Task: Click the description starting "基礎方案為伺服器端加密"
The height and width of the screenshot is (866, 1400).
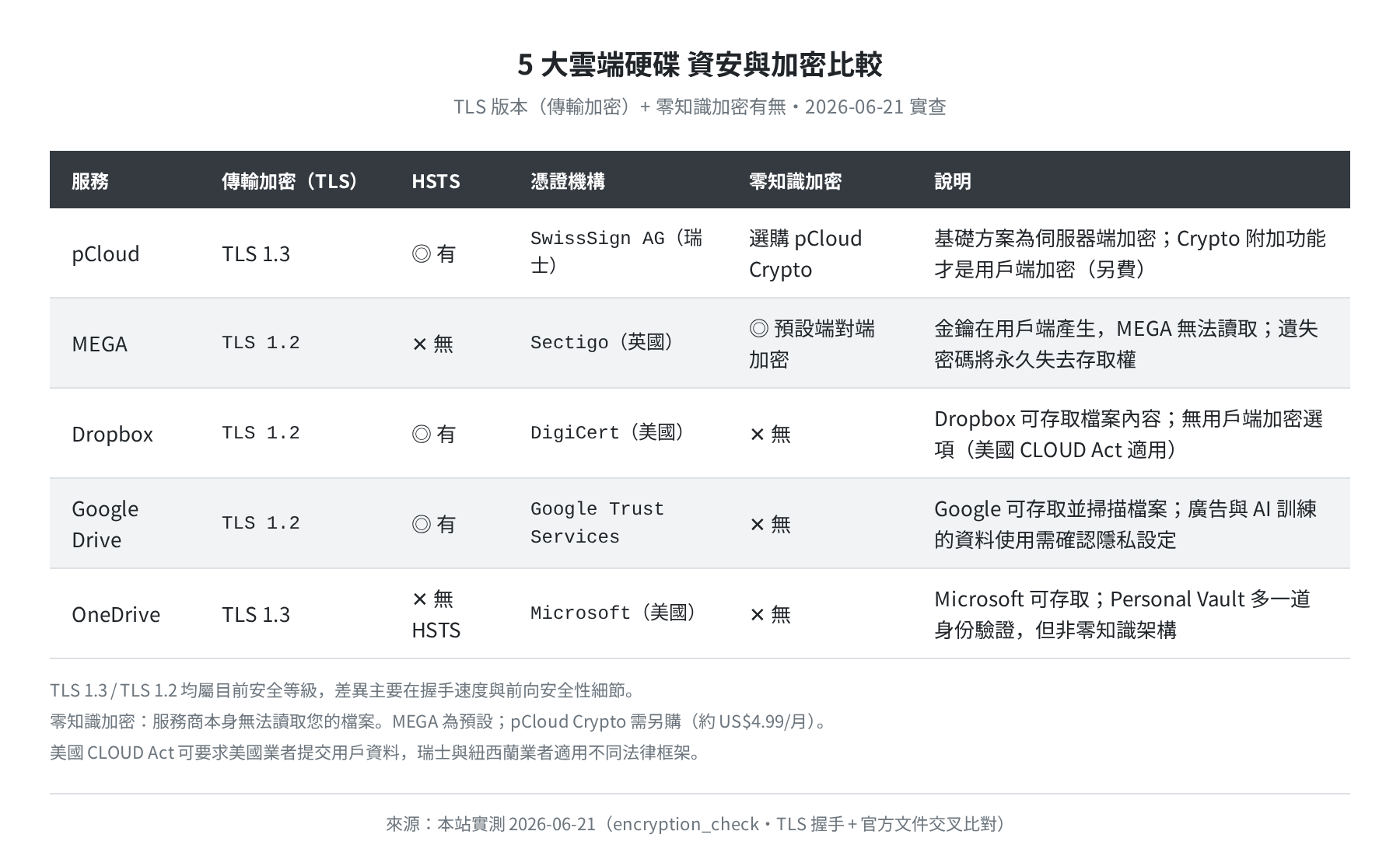Action: (x=1130, y=253)
